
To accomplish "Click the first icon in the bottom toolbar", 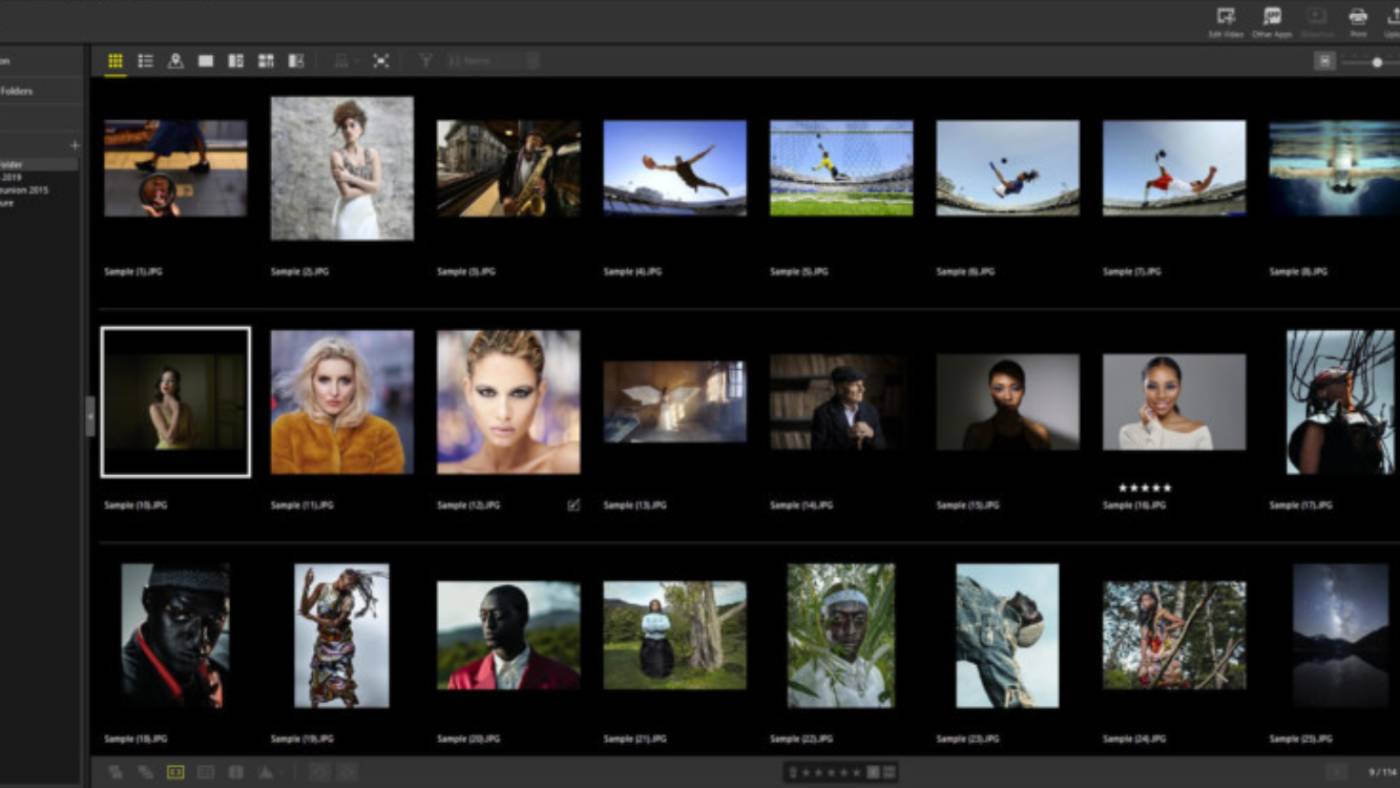I will [115, 772].
